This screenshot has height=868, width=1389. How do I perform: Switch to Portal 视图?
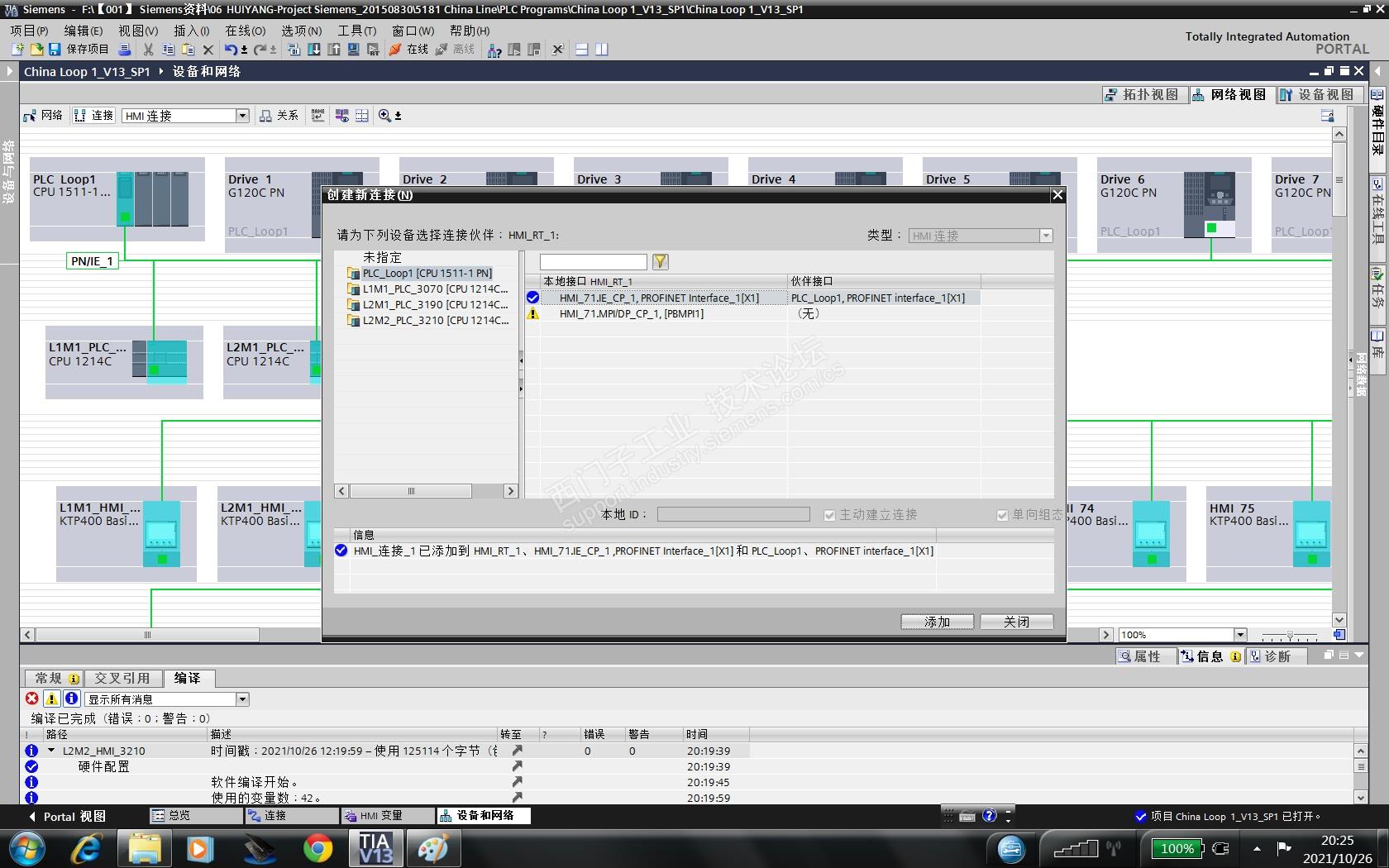point(67,817)
